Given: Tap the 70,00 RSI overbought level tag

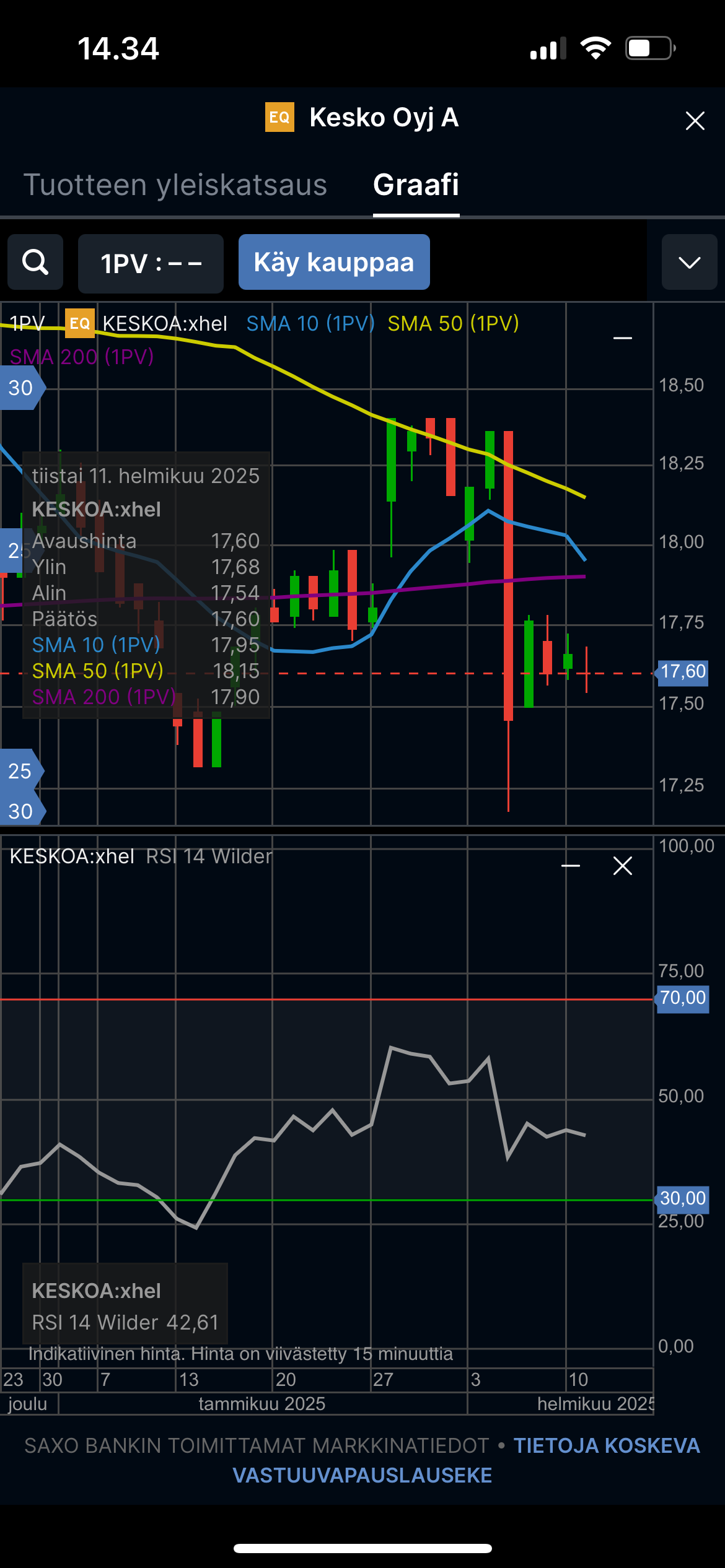Looking at the screenshot, I should (682, 998).
